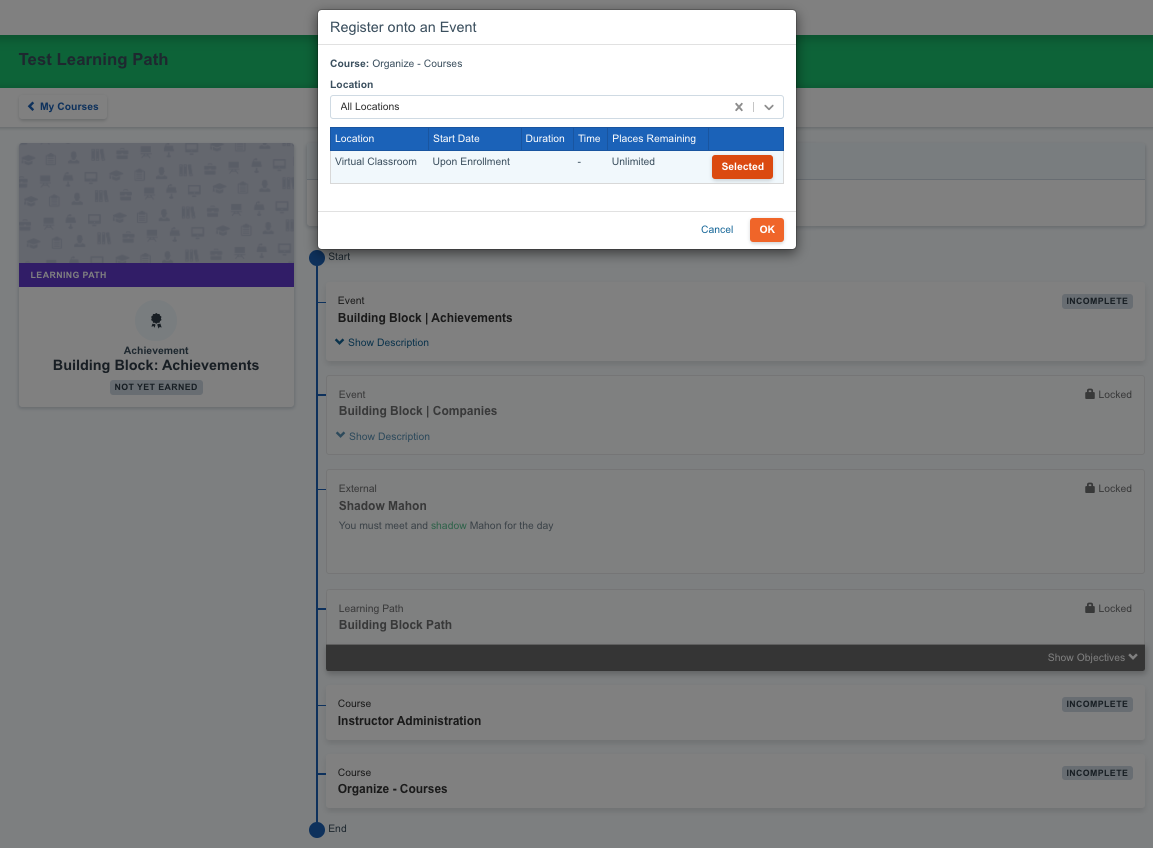This screenshot has width=1153, height=848.
Task: Click the back chevron beside My Courses
Action: click(x=29, y=106)
